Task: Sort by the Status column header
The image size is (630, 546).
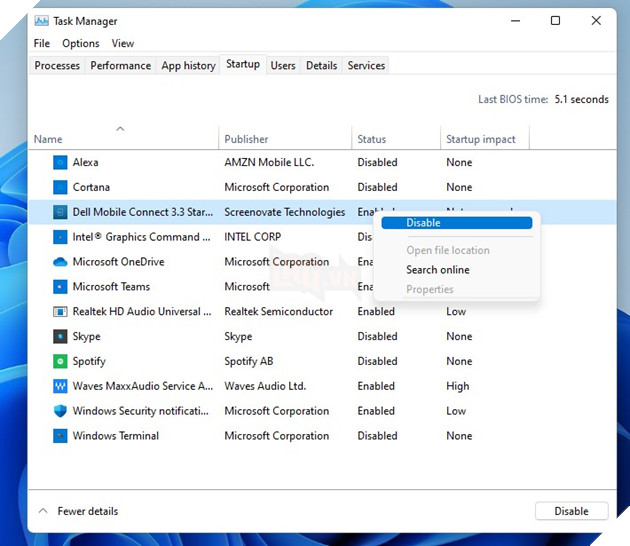Action: coord(372,139)
